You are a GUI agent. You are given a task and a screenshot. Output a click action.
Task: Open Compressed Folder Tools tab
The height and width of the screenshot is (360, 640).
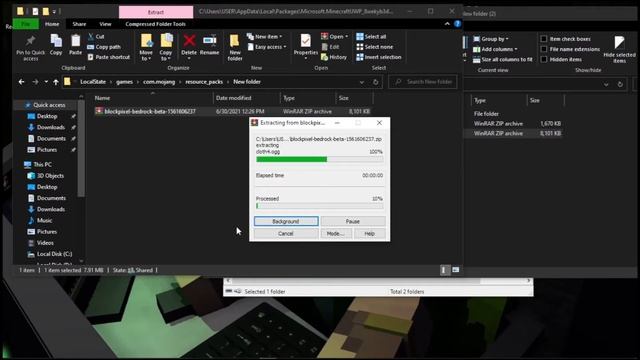coord(156,24)
